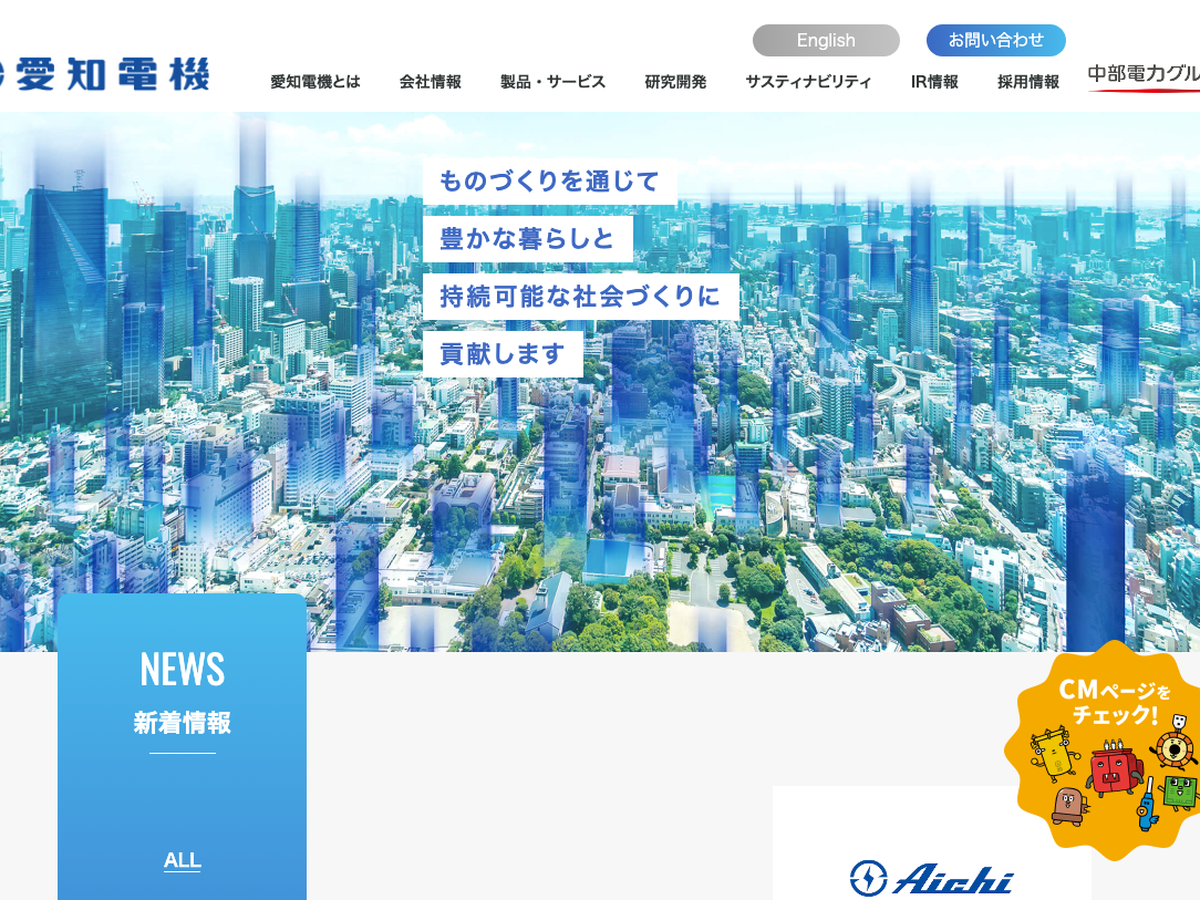Image resolution: width=1200 pixels, height=900 pixels.
Task: Select the ALL news filter tab
Action: click(x=182, y=860)
